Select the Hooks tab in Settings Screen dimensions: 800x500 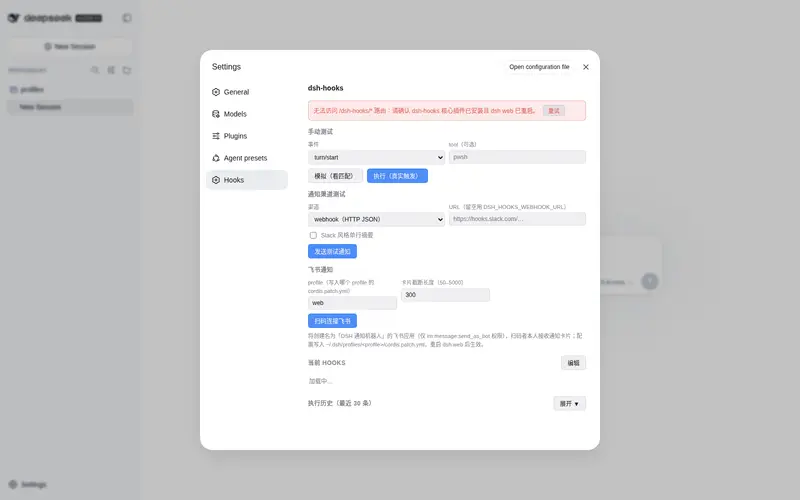pyautogui.click(x=247, y=180)
